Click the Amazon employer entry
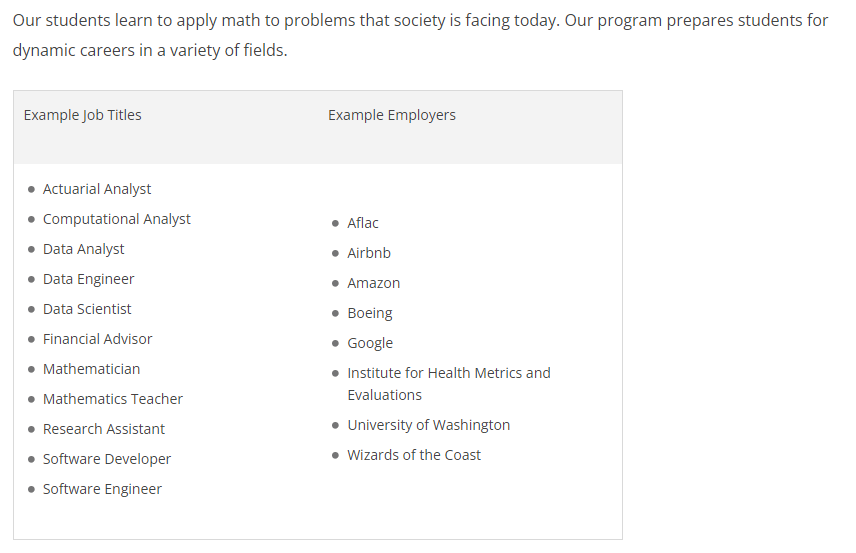The width and height of the screenshot is (856, 553). [373, 283]
